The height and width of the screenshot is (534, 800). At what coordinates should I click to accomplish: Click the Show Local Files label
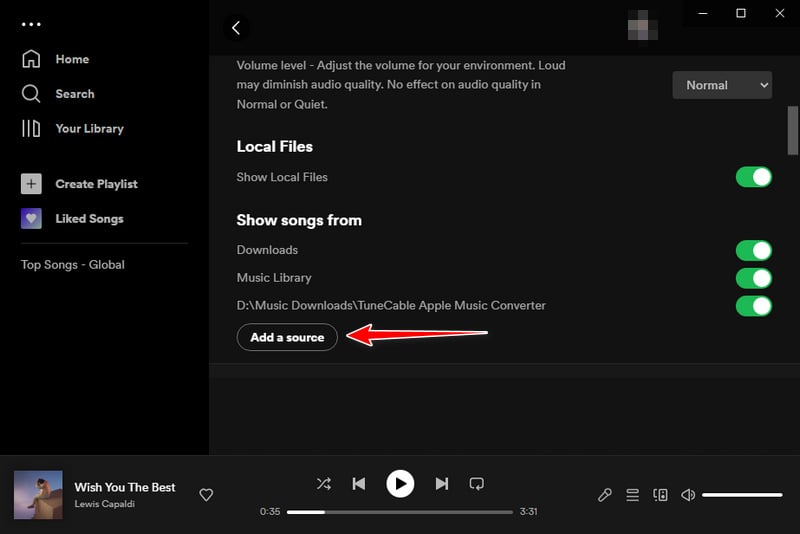282,177
